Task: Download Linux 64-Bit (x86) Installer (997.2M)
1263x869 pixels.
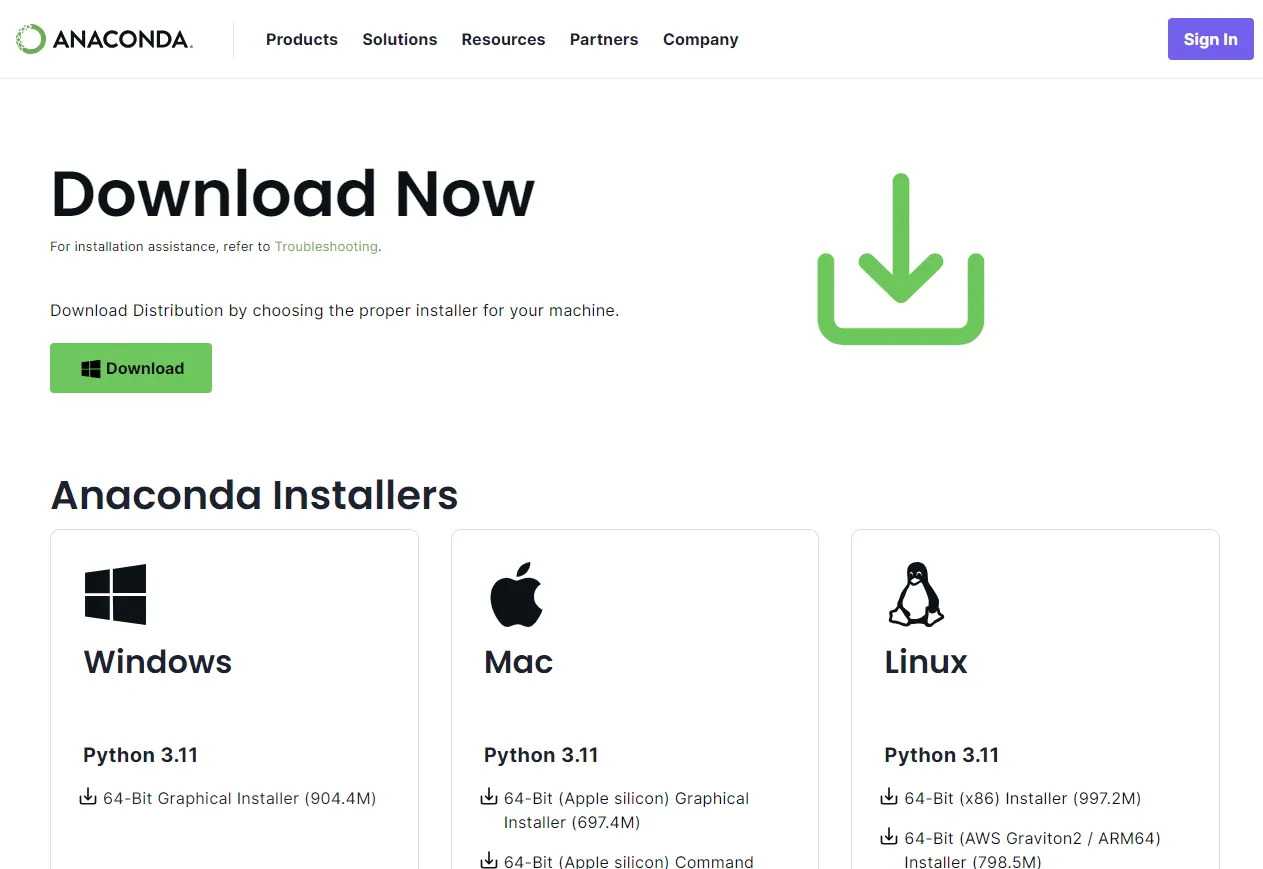Action: click(1023, 798)
